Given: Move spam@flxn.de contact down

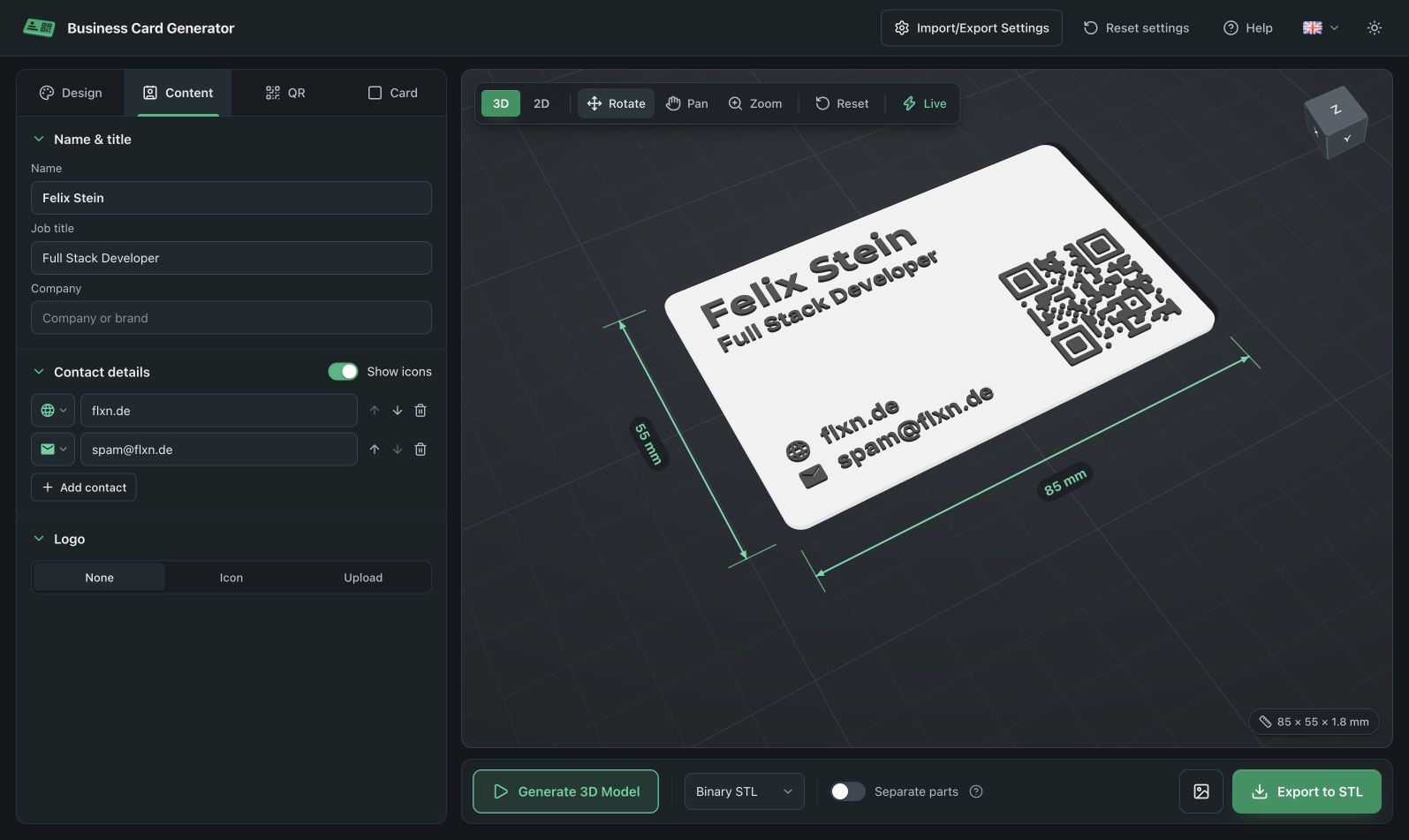Looking at the screenshot, I should coord(398,450).
